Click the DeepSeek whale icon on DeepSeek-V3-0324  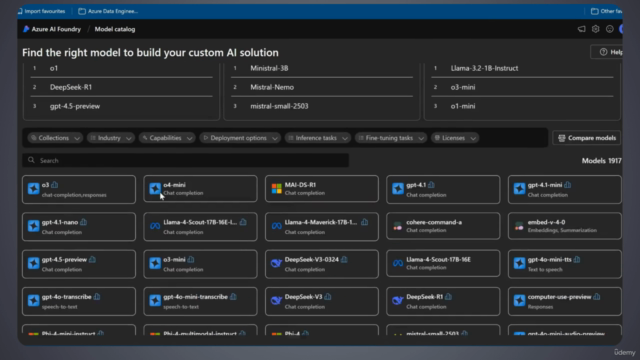[x=276, y=263]
